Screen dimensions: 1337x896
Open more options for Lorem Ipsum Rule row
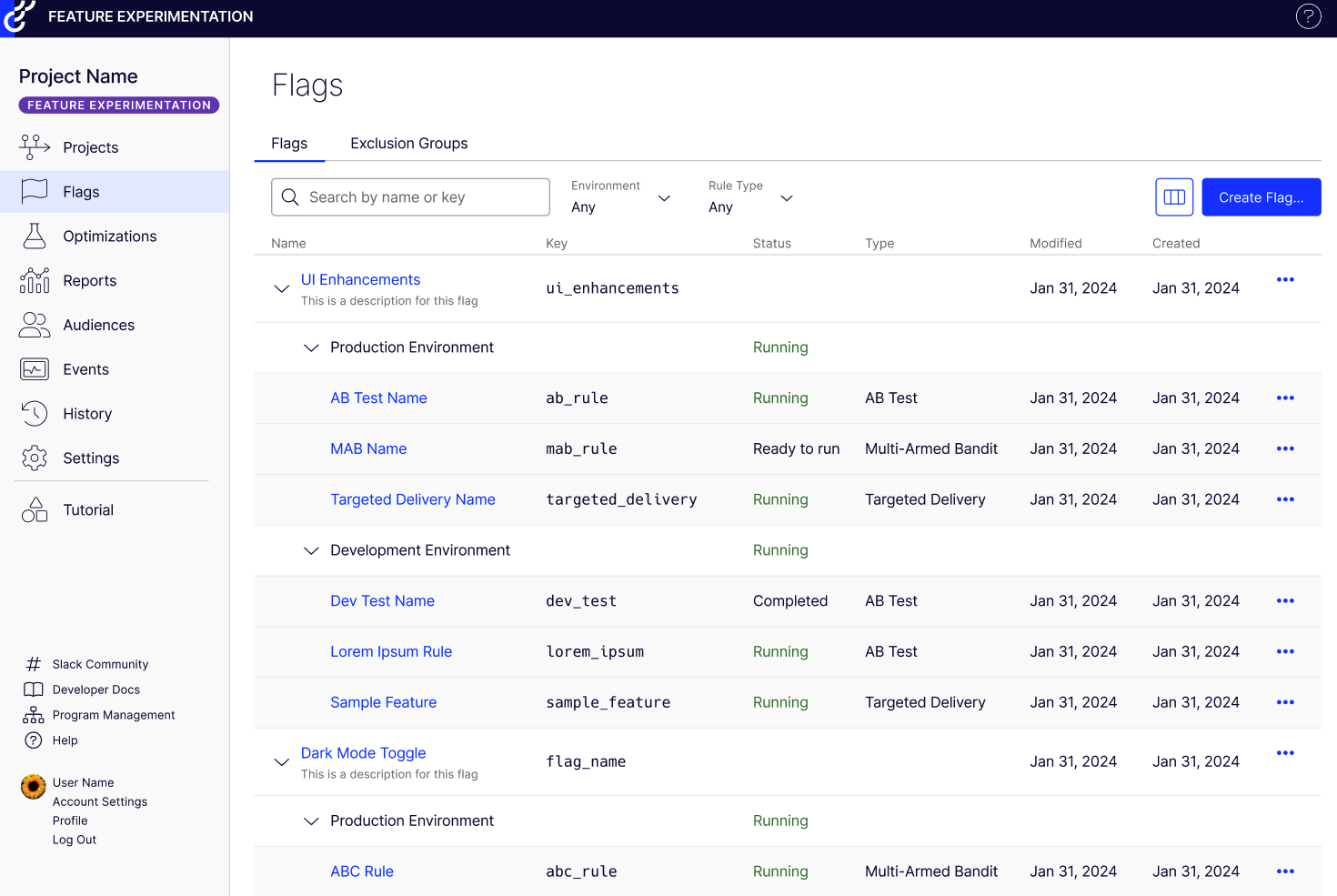tap(1285, 651)
